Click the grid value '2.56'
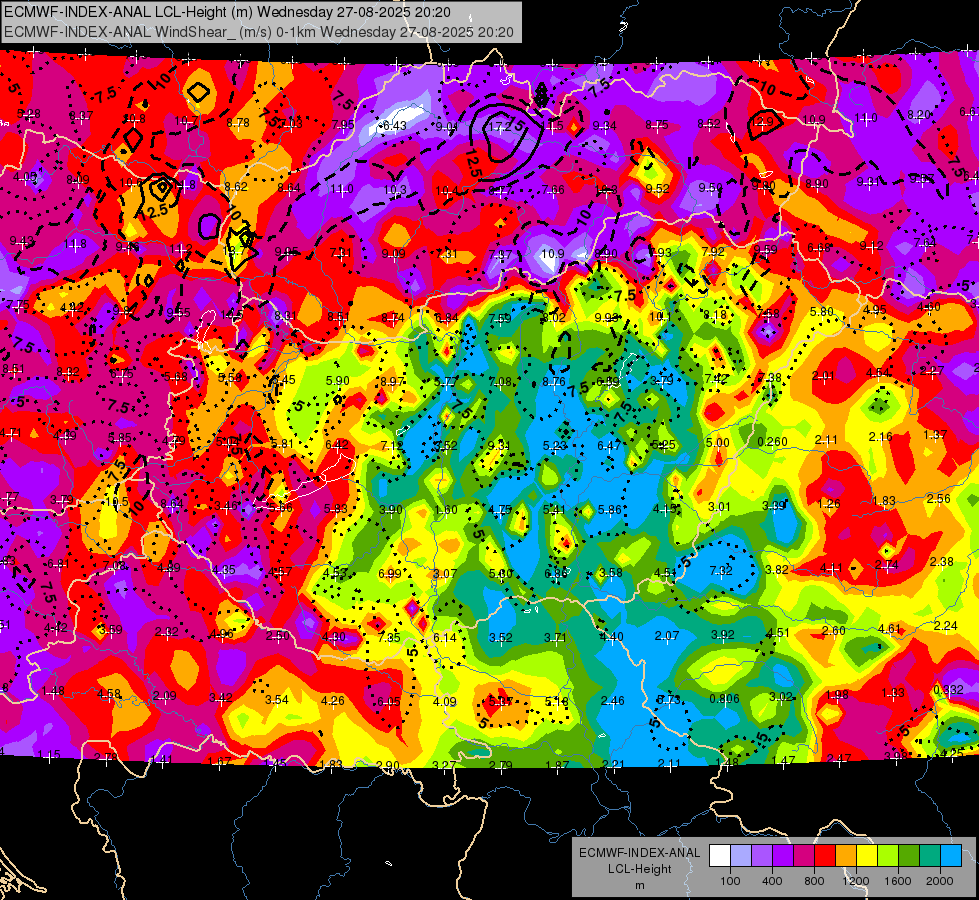Screen dimensions: 979x900 pos(939,498)
